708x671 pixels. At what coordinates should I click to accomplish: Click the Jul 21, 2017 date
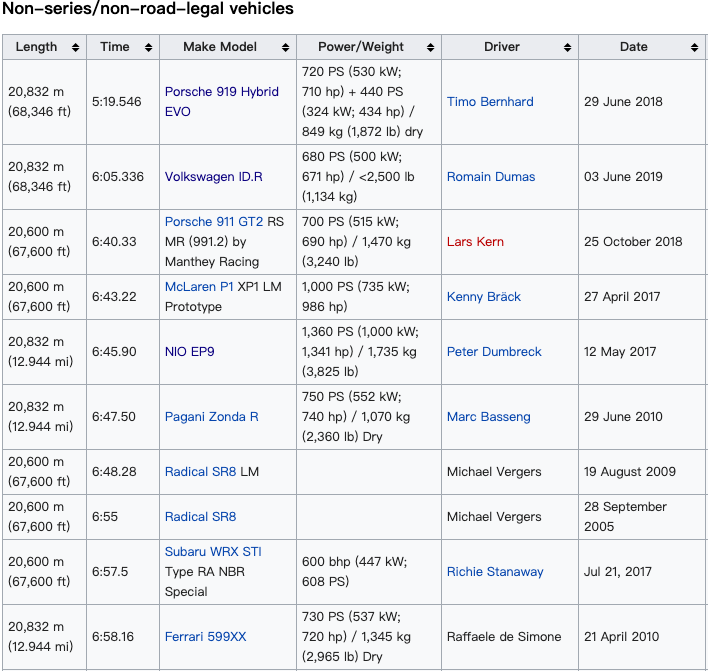pos(618,572)
